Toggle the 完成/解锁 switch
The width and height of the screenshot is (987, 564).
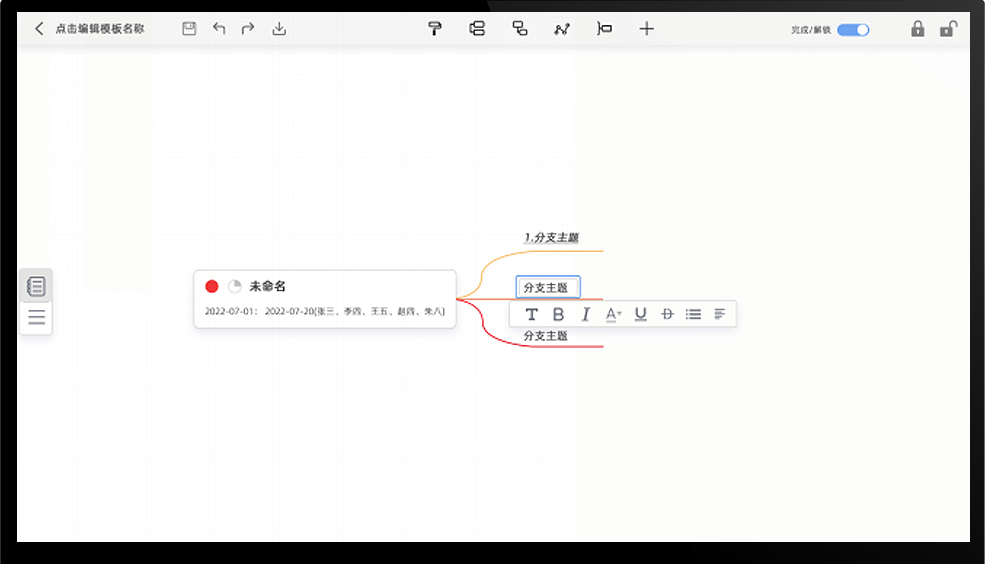click(854, 30)
